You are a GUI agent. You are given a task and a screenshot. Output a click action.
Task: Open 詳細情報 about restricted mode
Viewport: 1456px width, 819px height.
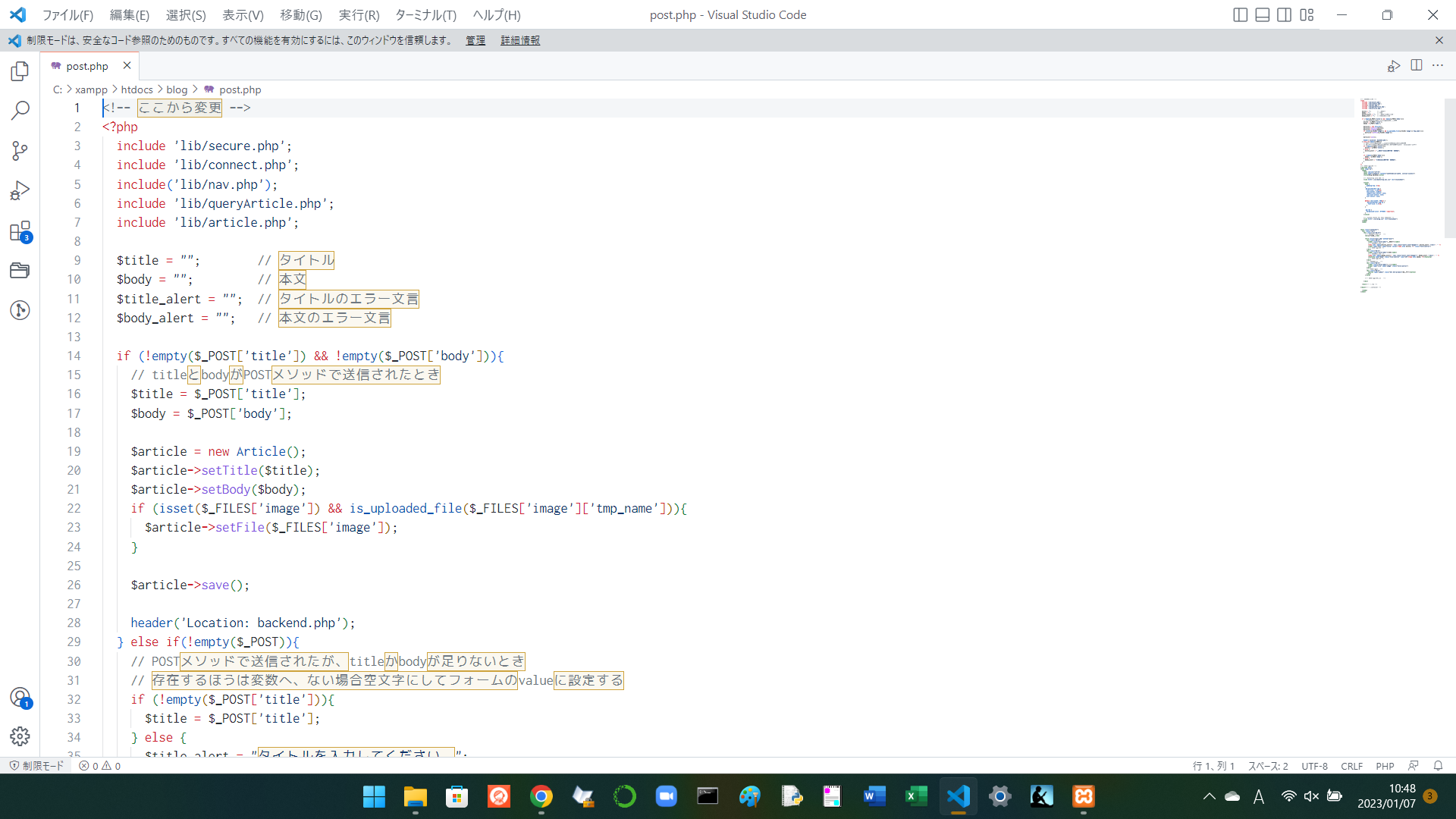click(520, 40)
